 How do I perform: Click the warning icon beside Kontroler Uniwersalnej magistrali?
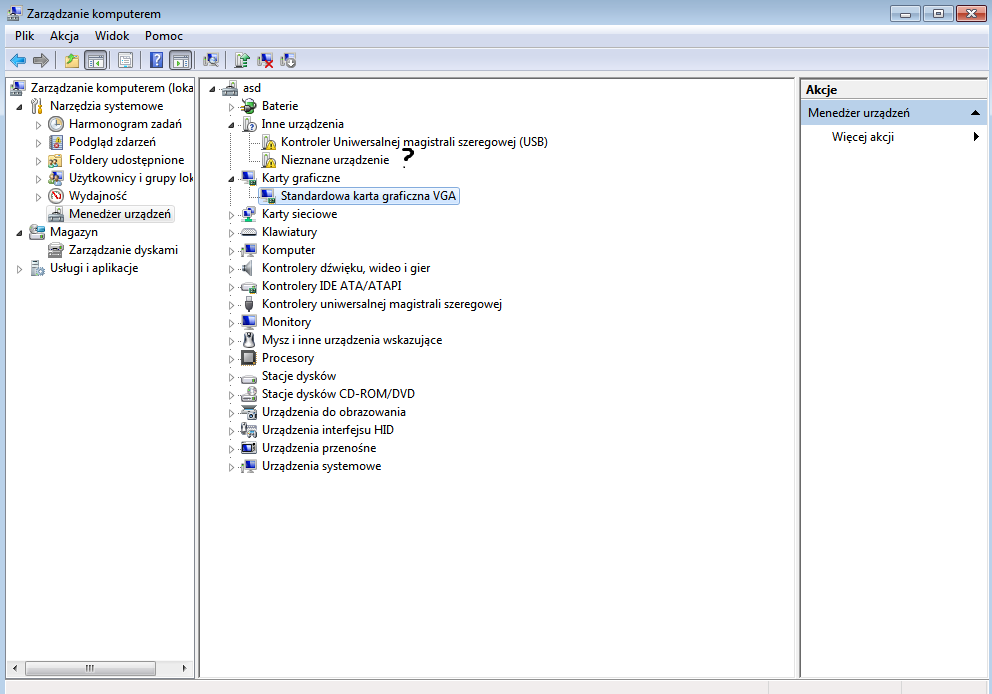[x=269, y=142]
